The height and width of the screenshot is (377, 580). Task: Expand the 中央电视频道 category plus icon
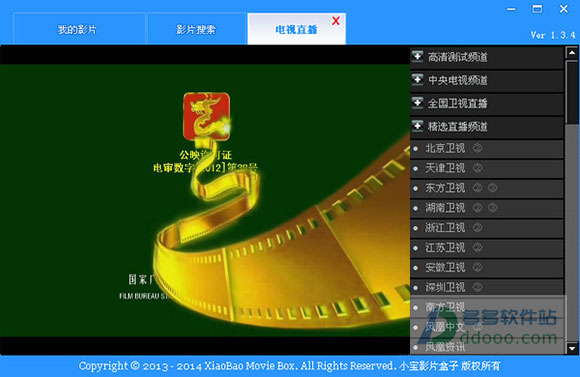pos(418,80)
